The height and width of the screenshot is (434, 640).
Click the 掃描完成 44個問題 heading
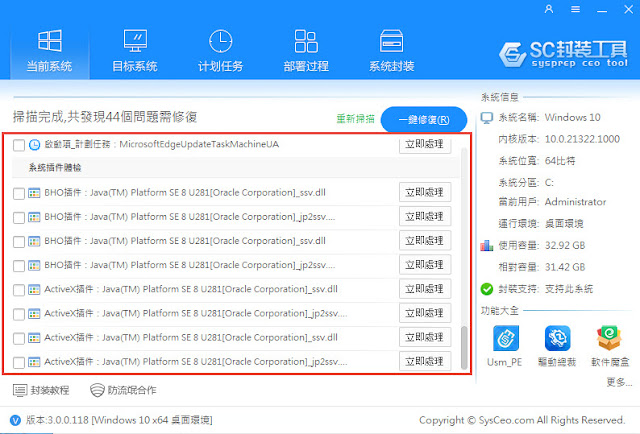pyautogui.click(x=105, y=118)
